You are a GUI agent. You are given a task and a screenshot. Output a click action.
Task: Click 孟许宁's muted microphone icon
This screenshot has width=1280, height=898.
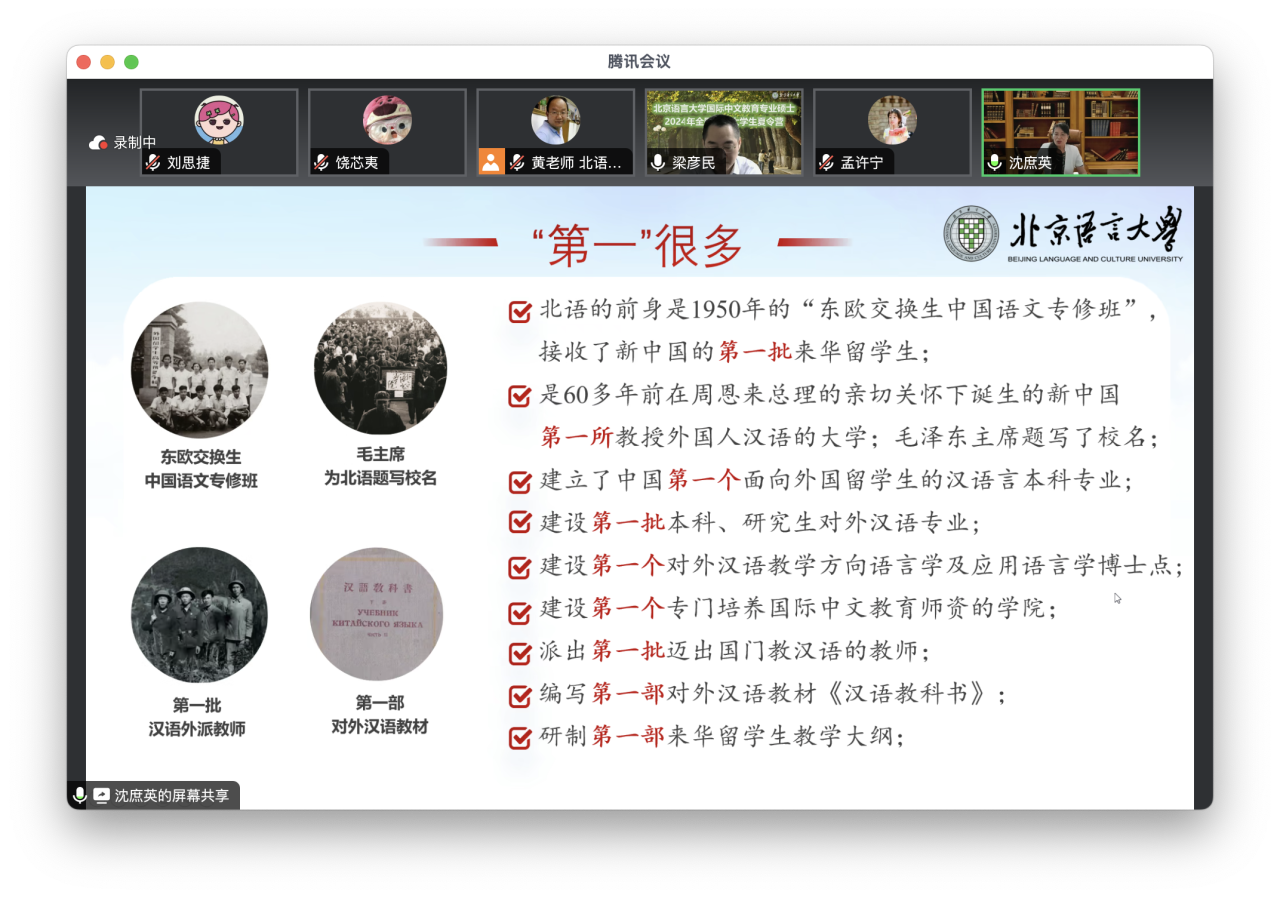coord(826,162)
